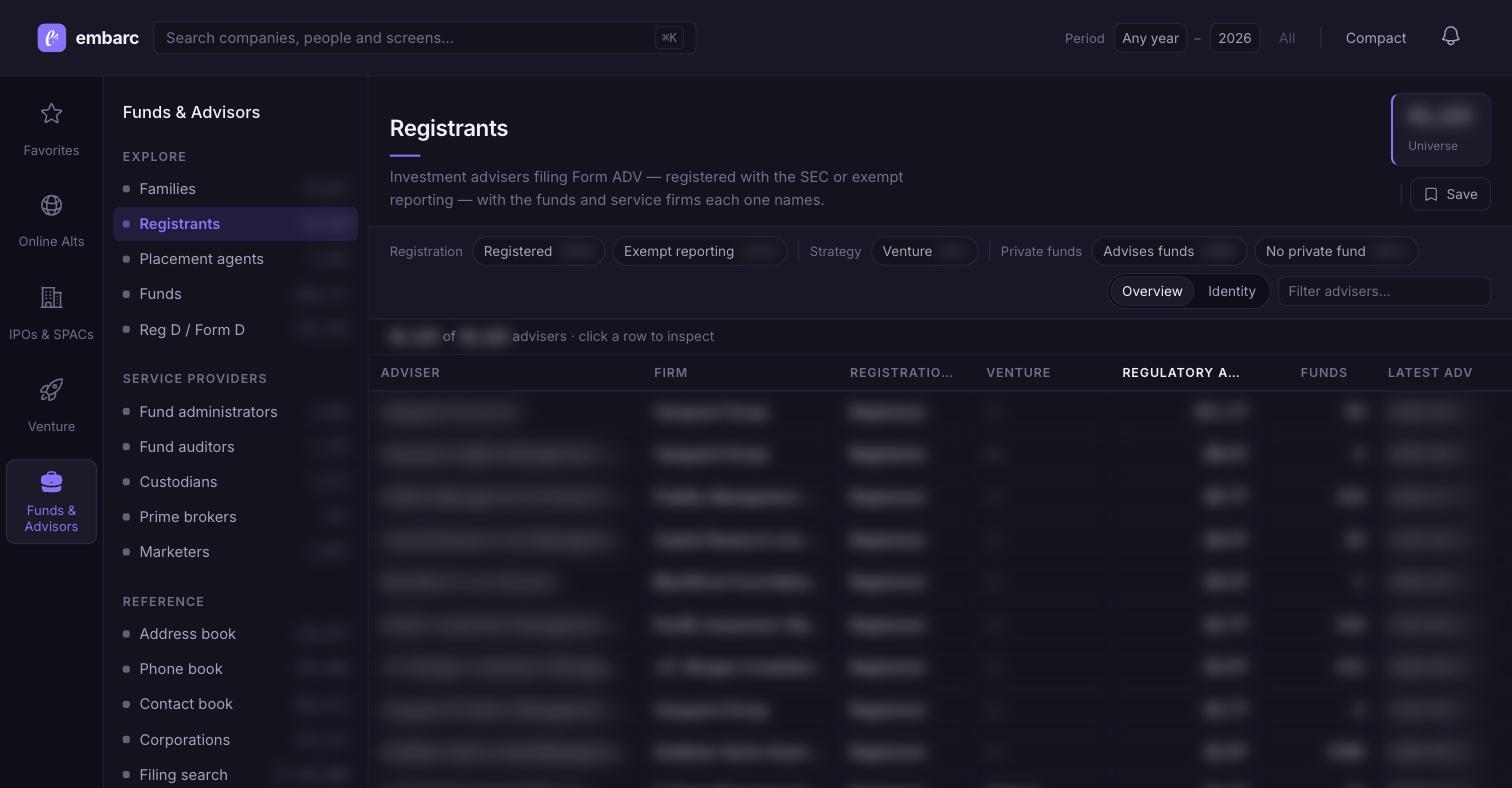Open Families in the sidebar
This screenshot has width=1512, height=788.
click(235, 189)
